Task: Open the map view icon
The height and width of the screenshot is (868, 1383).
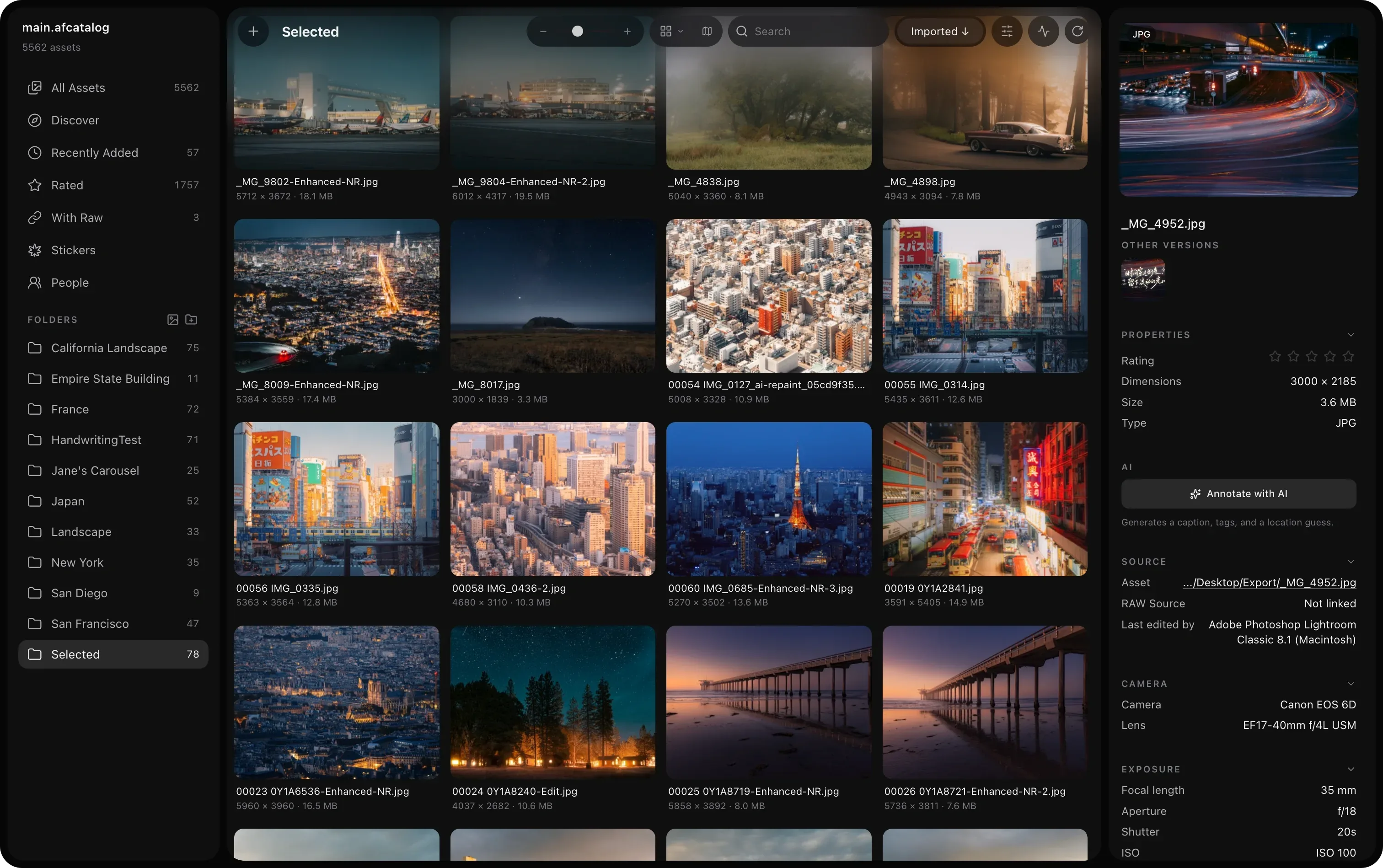Action: tap(707, 32)
